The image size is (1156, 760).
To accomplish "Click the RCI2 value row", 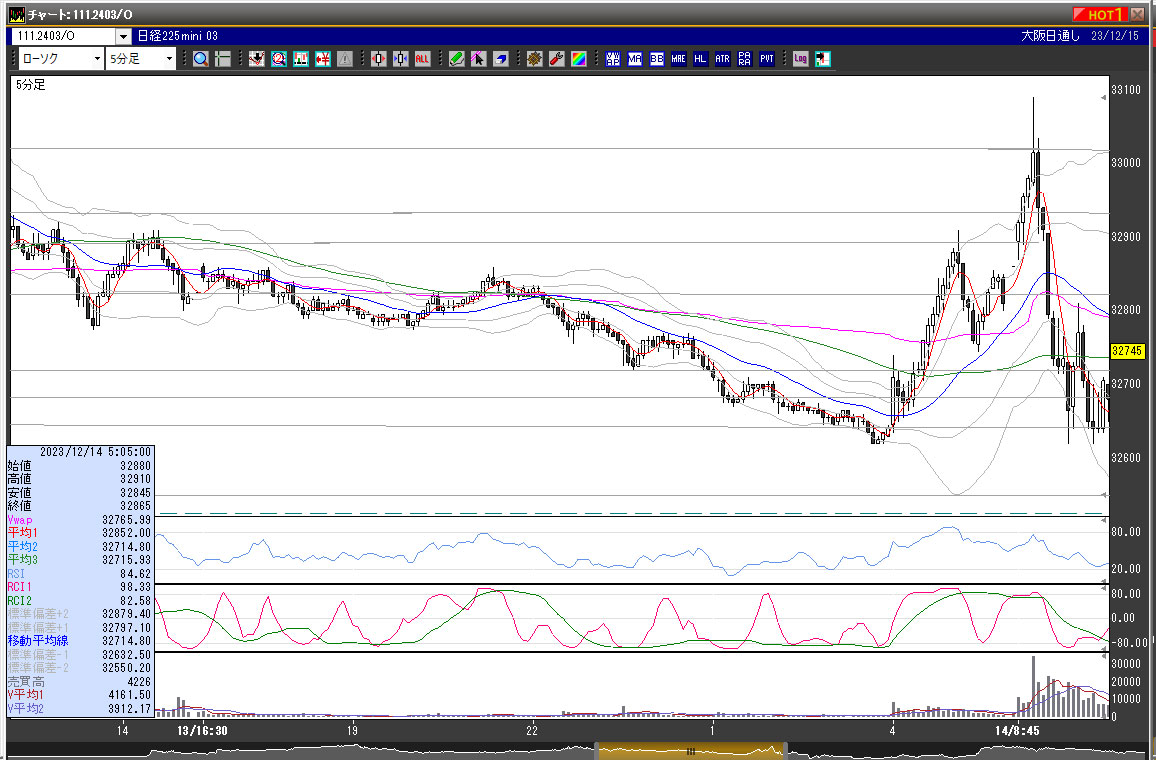I will click(80, 601).
